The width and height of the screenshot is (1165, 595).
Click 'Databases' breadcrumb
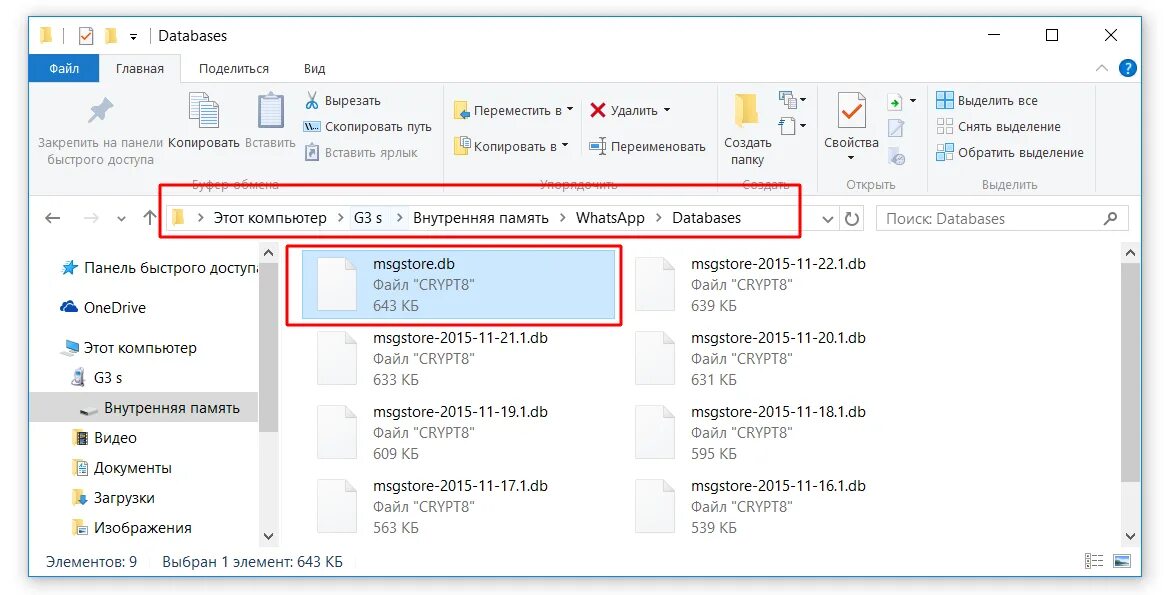707,218
